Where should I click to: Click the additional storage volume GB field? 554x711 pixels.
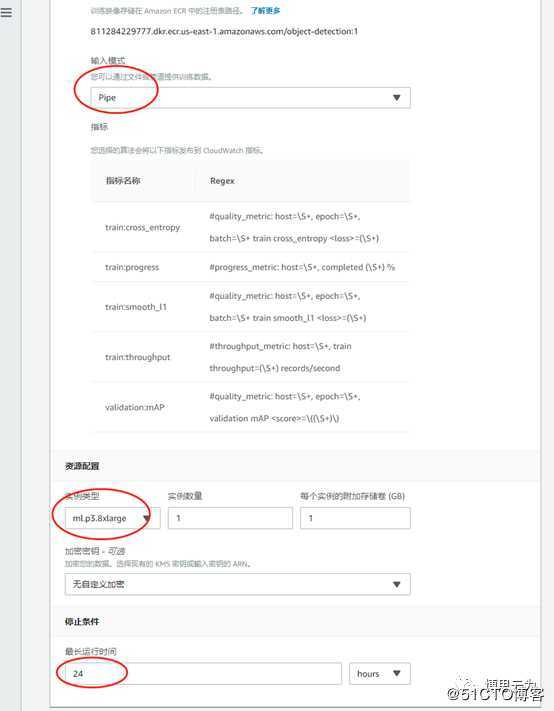(x=355, y=518)
